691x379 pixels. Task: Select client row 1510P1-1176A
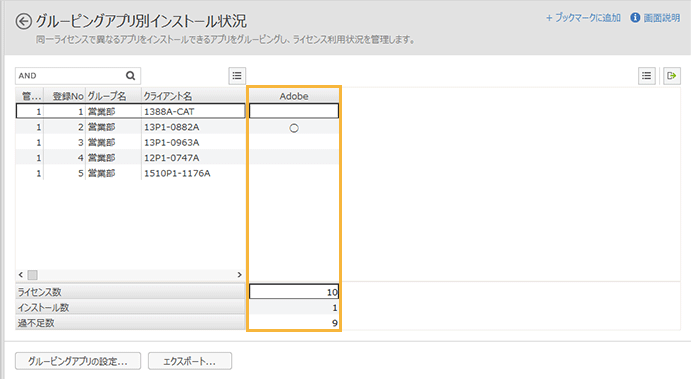[130, 173]
